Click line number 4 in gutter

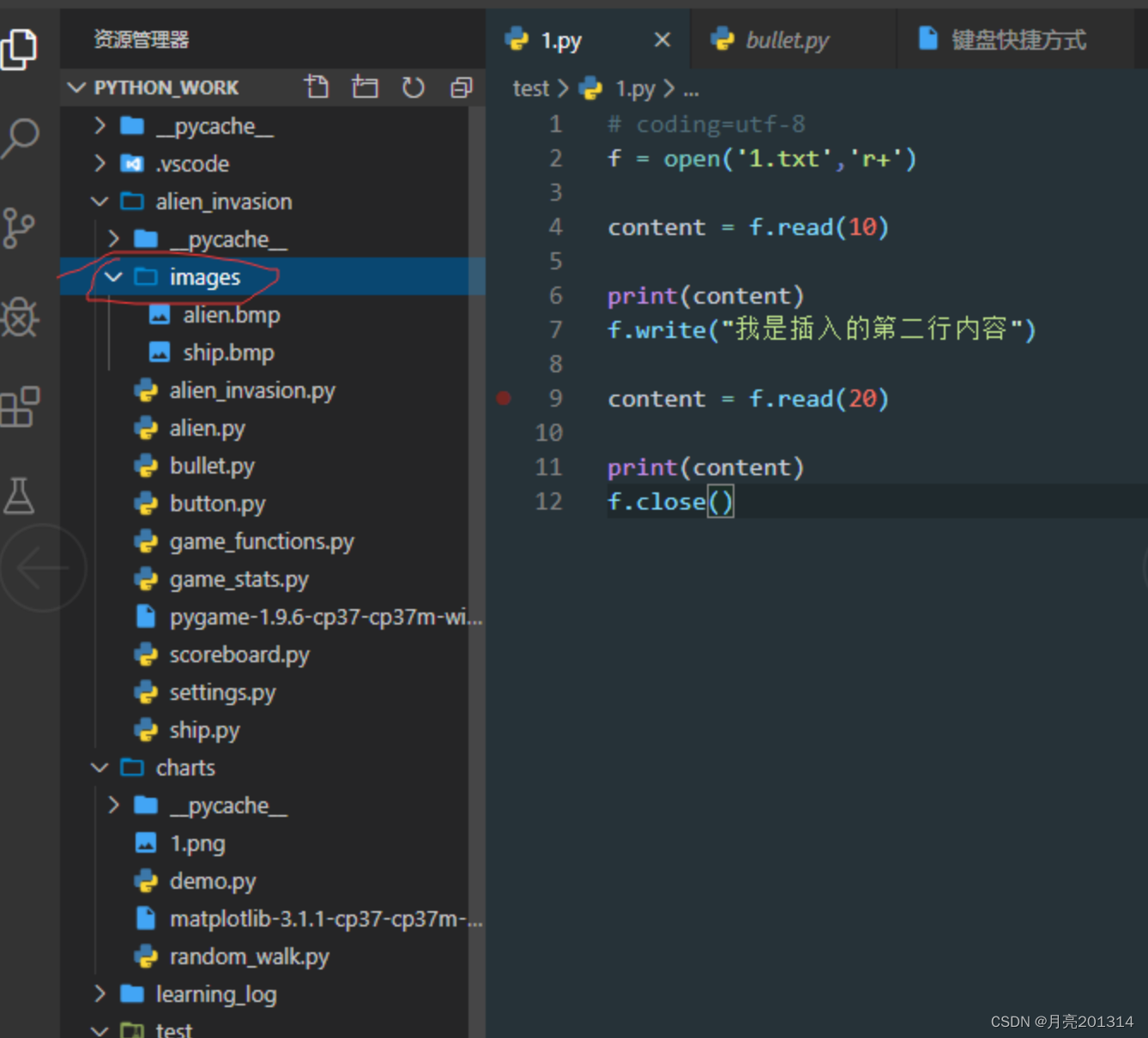555,226
